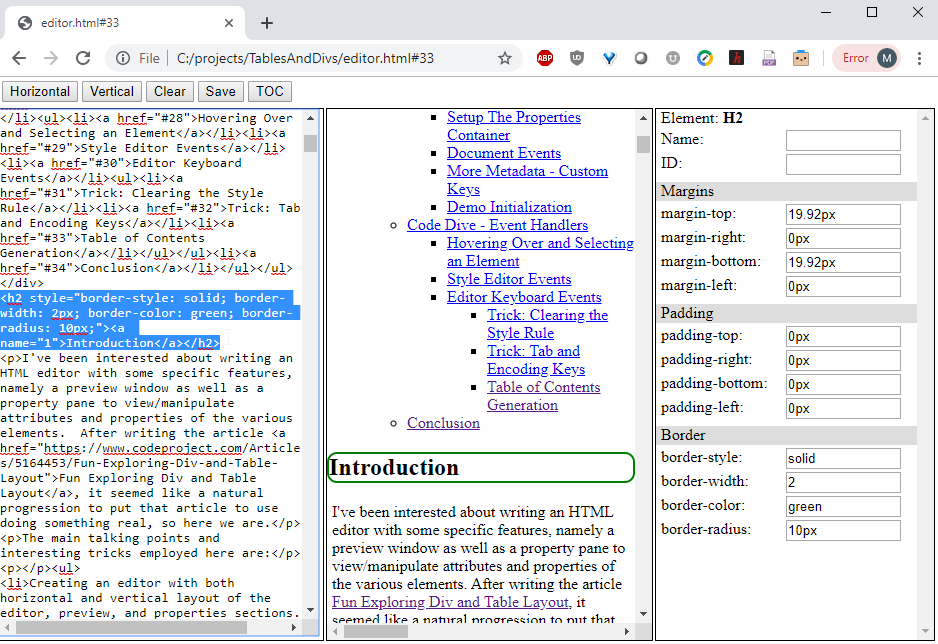The image size is (938, 644).
Task: Open Hovering Over and Selecting an Element link
Action: (x=540, y=252)
